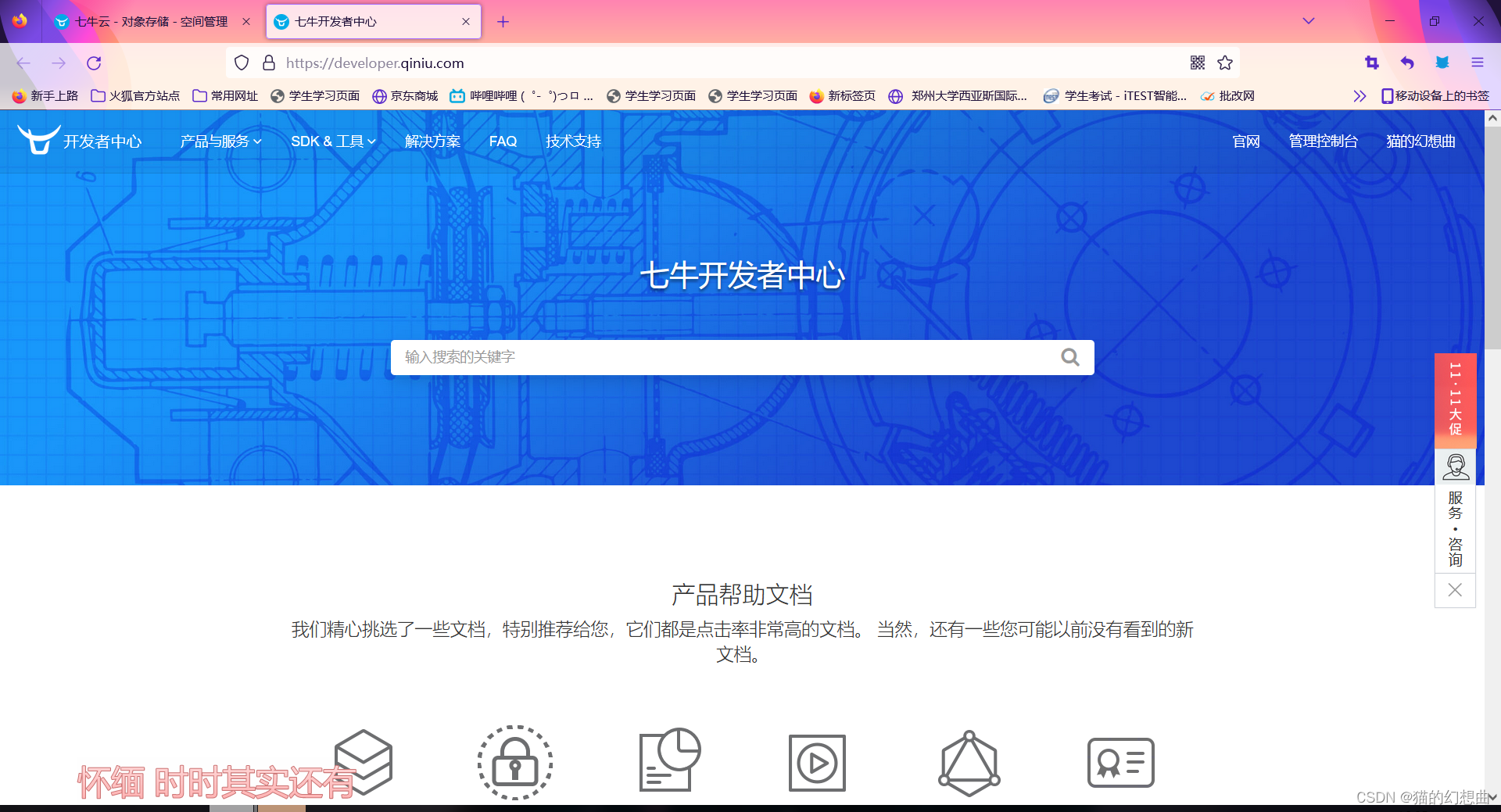Open the object storage box icon
The width and height of the screenshot is (1501, 812).
[x=364, y=762]
